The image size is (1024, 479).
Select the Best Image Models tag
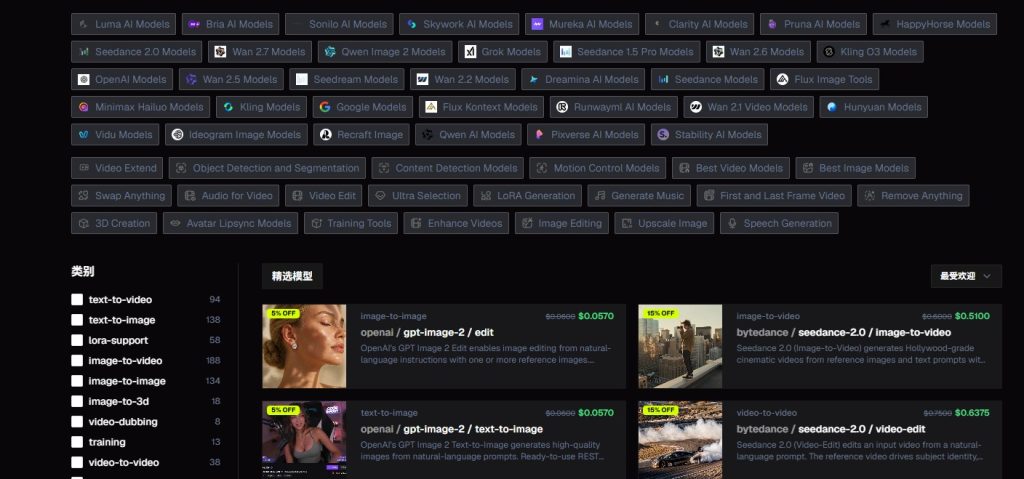(x=855, y=168)
